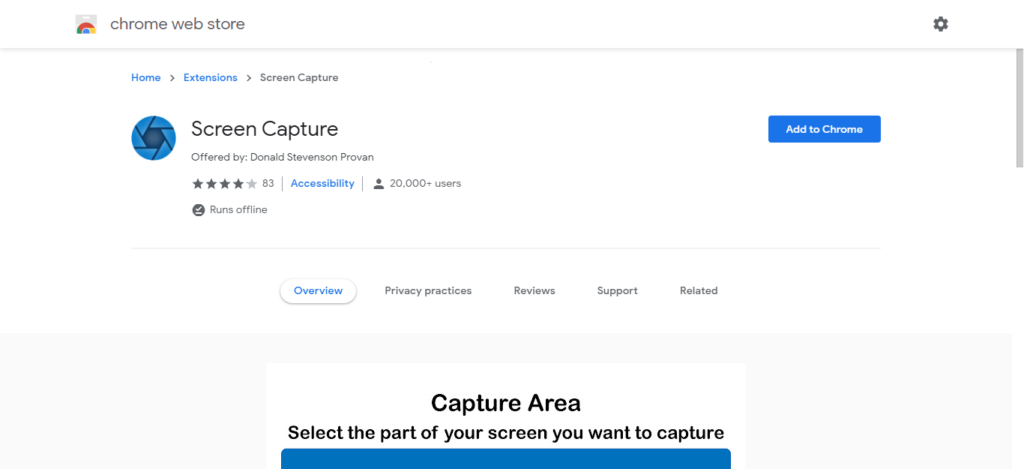Screen dimensions: 1024x469
Task: Open the settings gear icon
Action: point(940,24)
